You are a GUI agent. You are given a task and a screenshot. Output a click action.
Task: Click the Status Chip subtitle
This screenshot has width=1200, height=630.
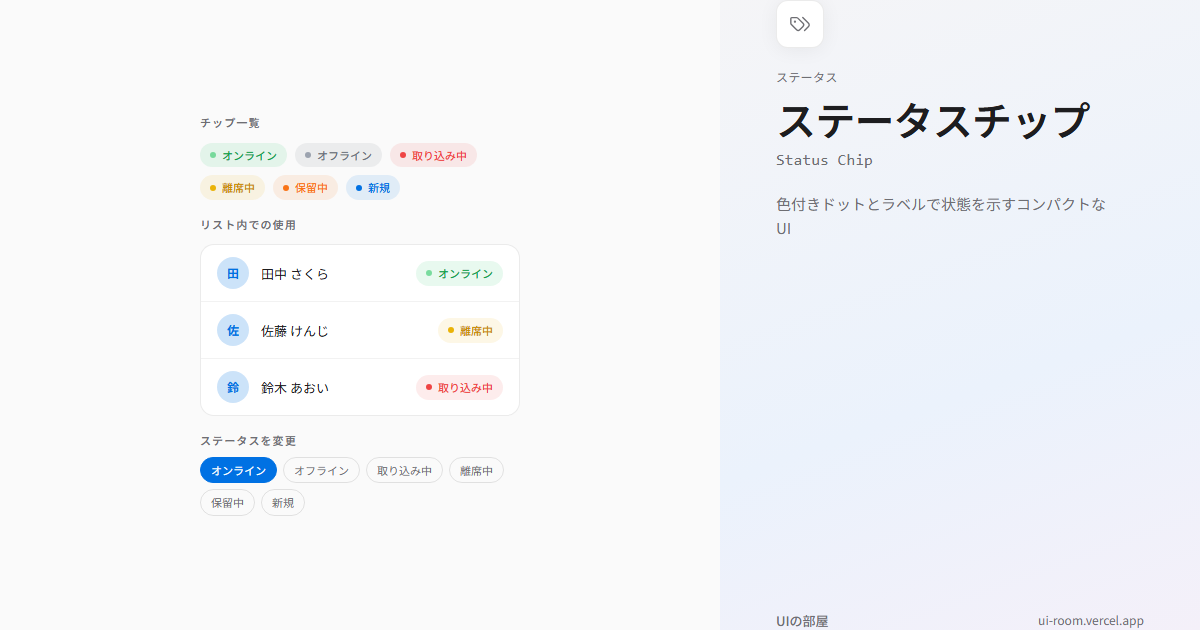(x=824, y=160)
